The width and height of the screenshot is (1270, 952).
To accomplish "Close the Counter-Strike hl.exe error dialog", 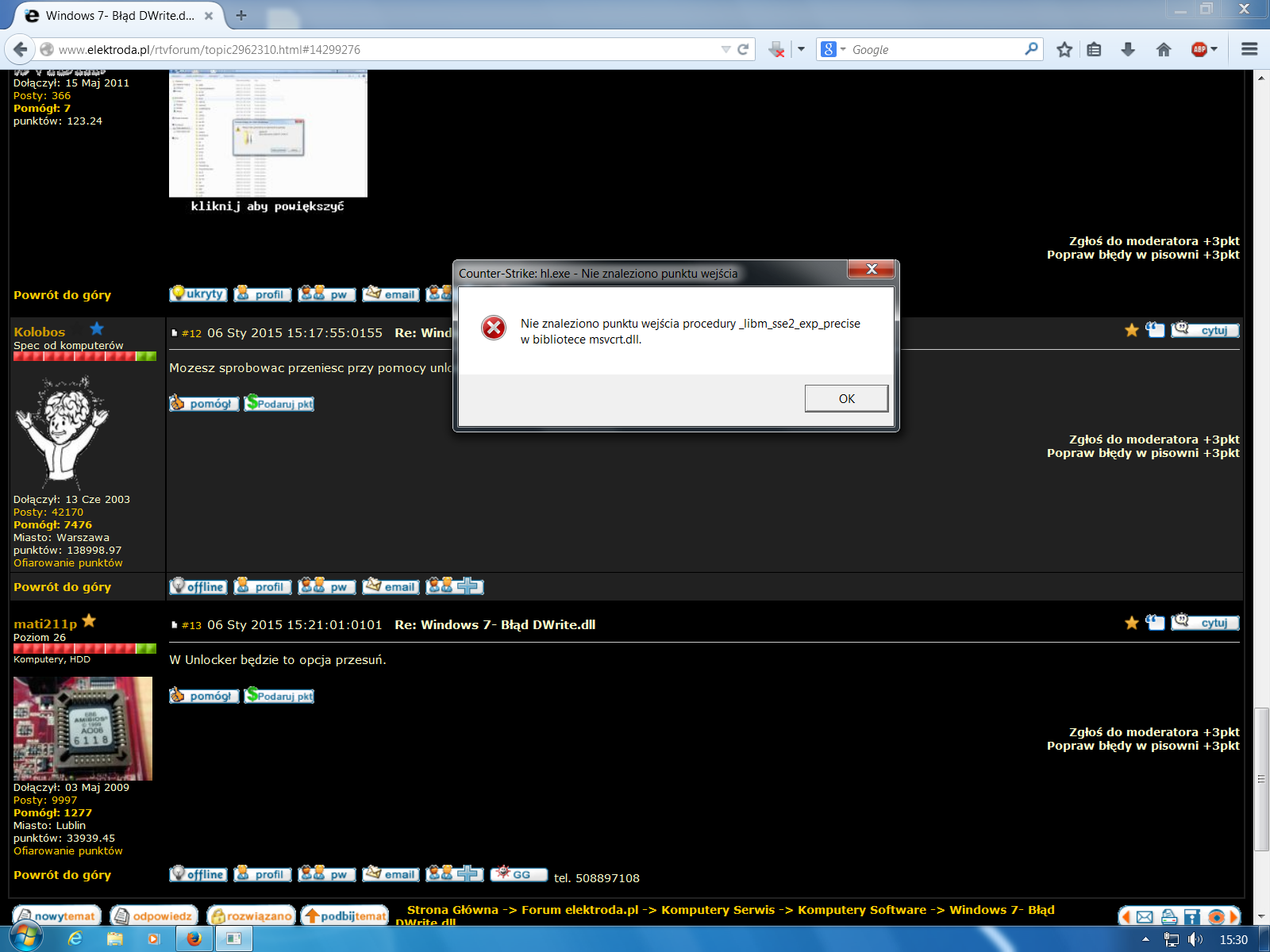I will point(872,269).
